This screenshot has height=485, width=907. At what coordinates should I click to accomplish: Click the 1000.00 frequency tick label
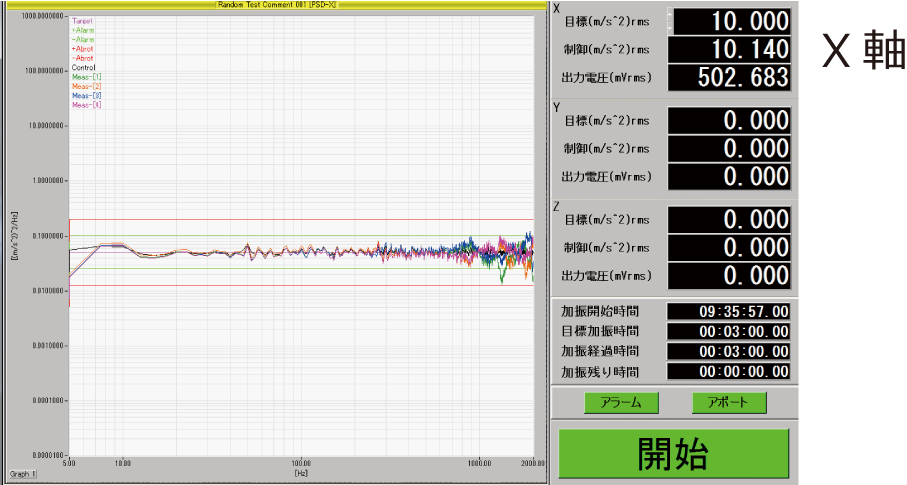point(479,463)
